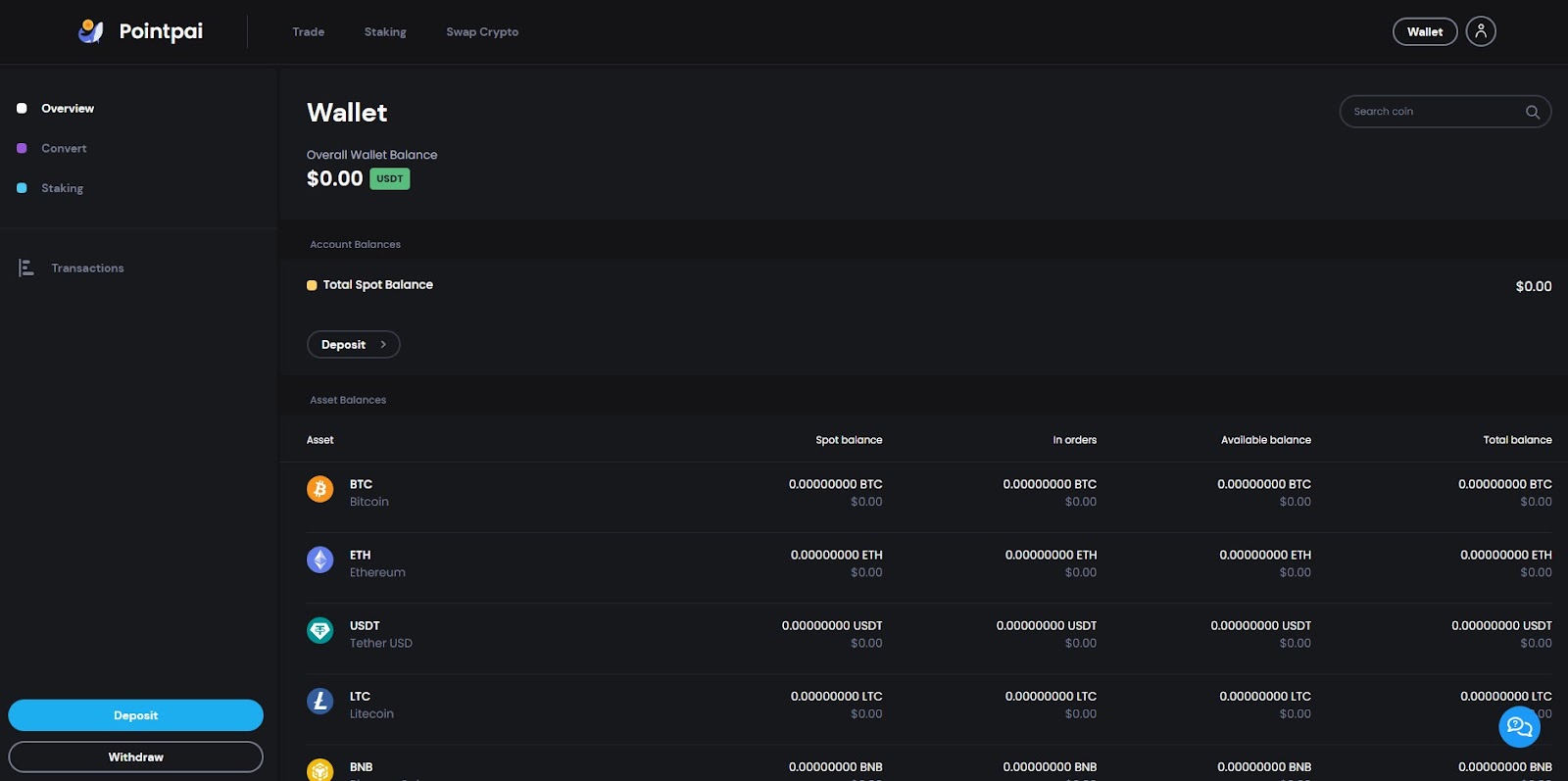Click the Transactions list icon
The width and height of the screenshot is (1568, 781).
tap(26, 268)
